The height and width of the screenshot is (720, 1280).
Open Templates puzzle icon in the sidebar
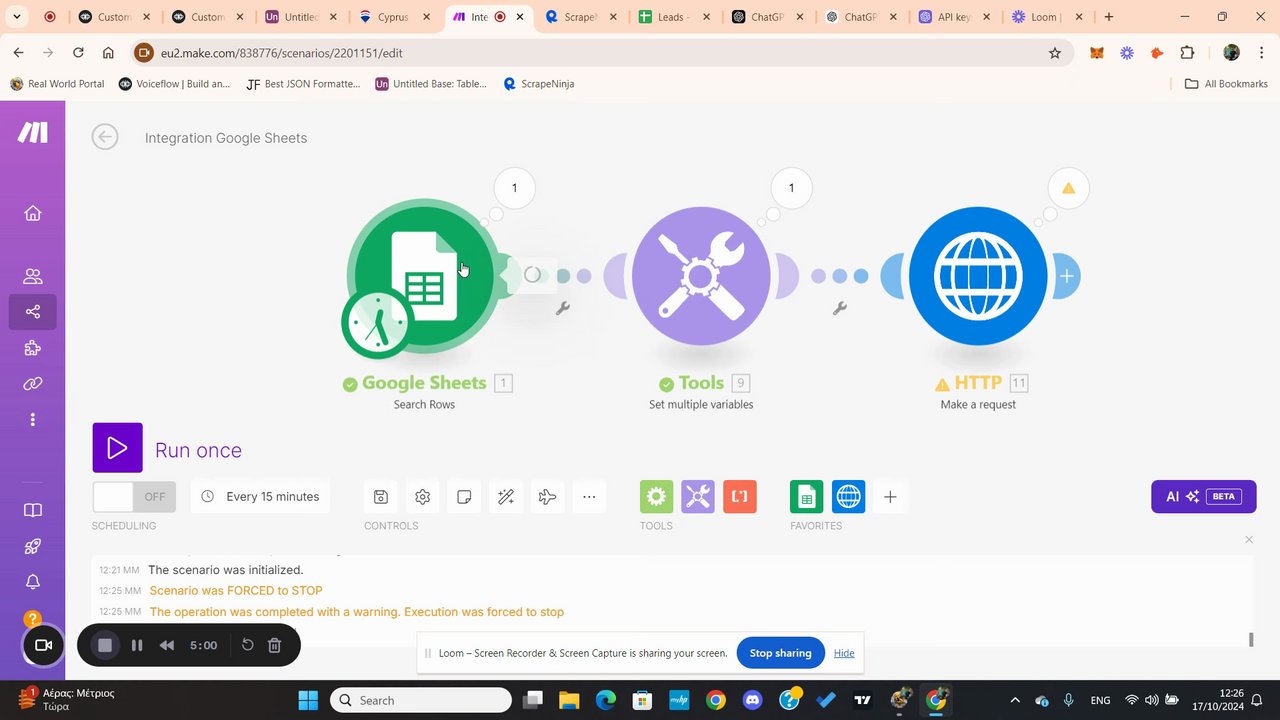33,348
